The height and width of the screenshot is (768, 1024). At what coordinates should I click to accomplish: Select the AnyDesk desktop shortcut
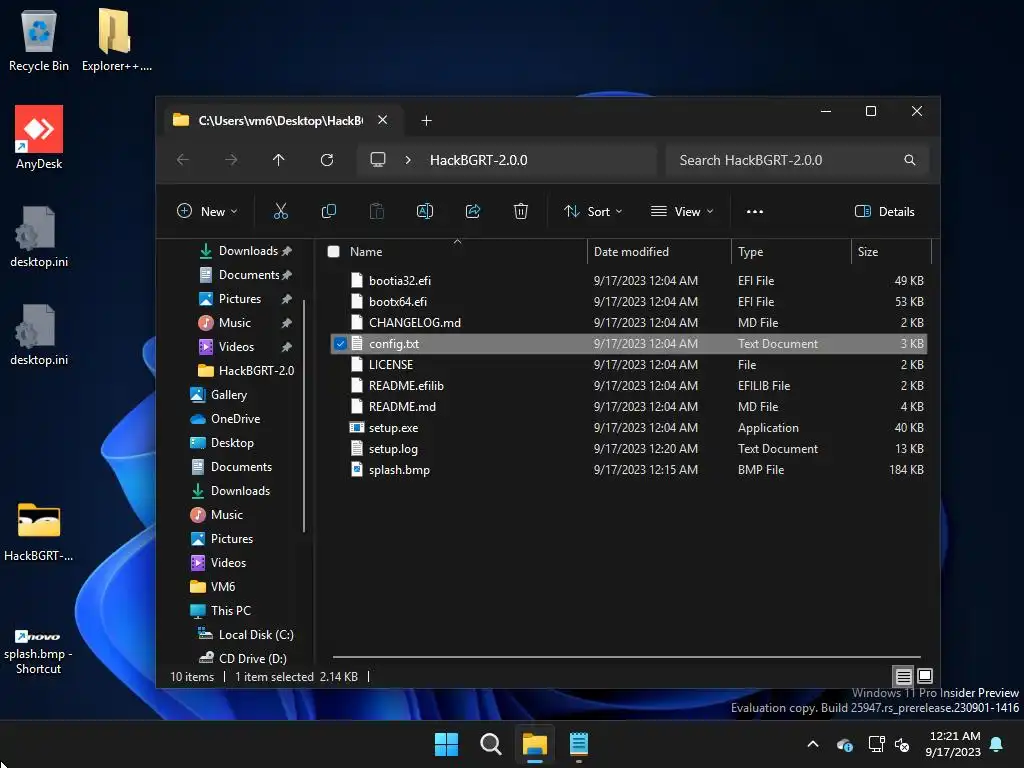(39, 138)
